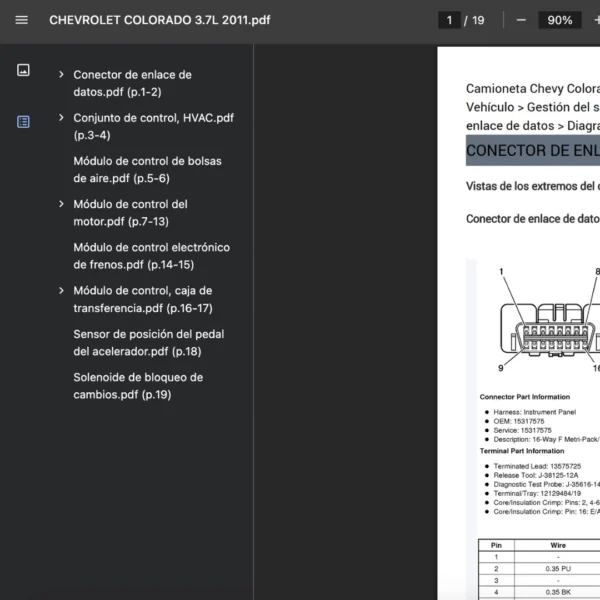Click the Terminated Lead: 13575725 line
This screenshot has width=600, height=600.
[x=537, y=466]
